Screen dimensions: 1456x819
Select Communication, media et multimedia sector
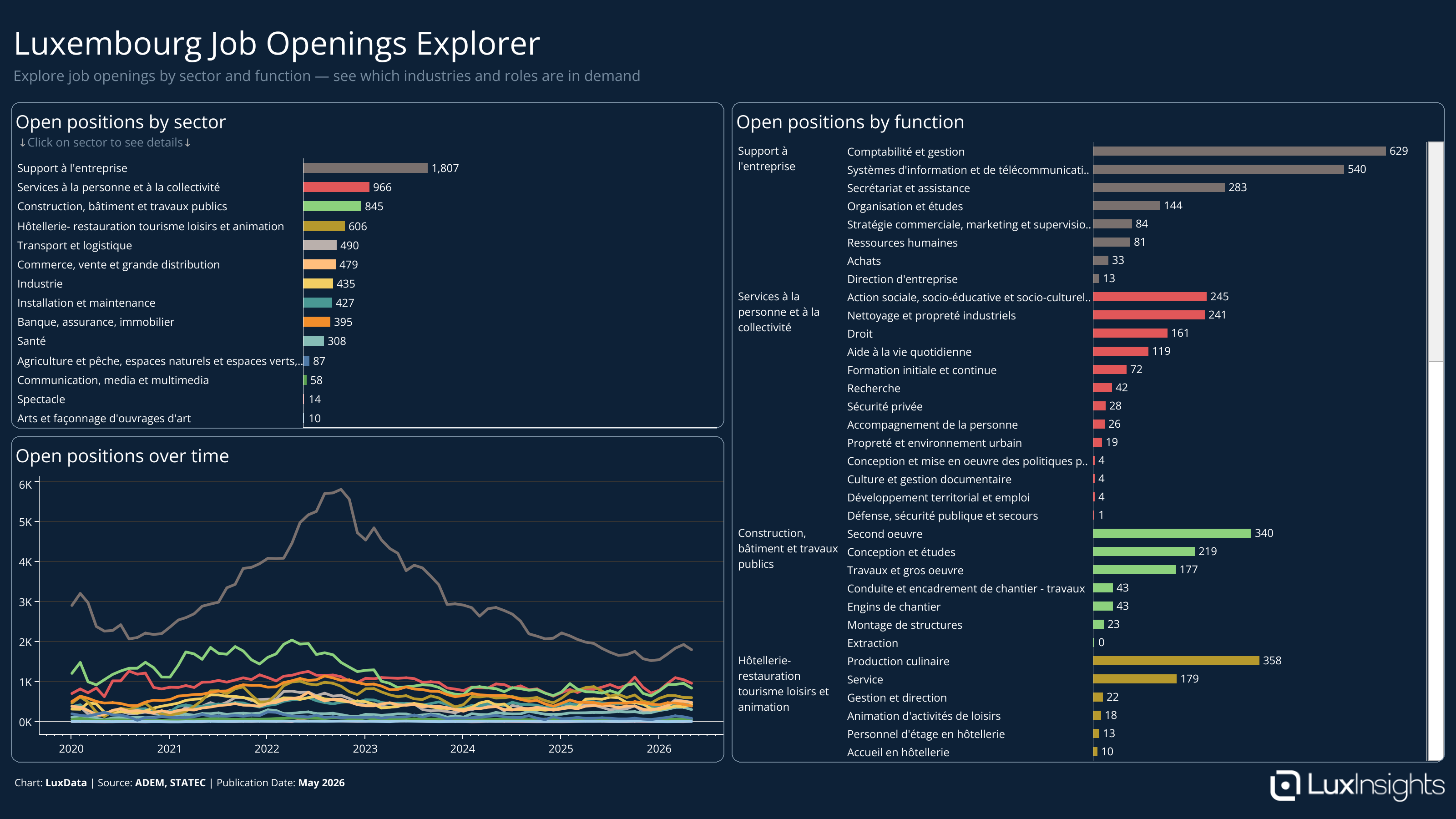tap(112, 380)
